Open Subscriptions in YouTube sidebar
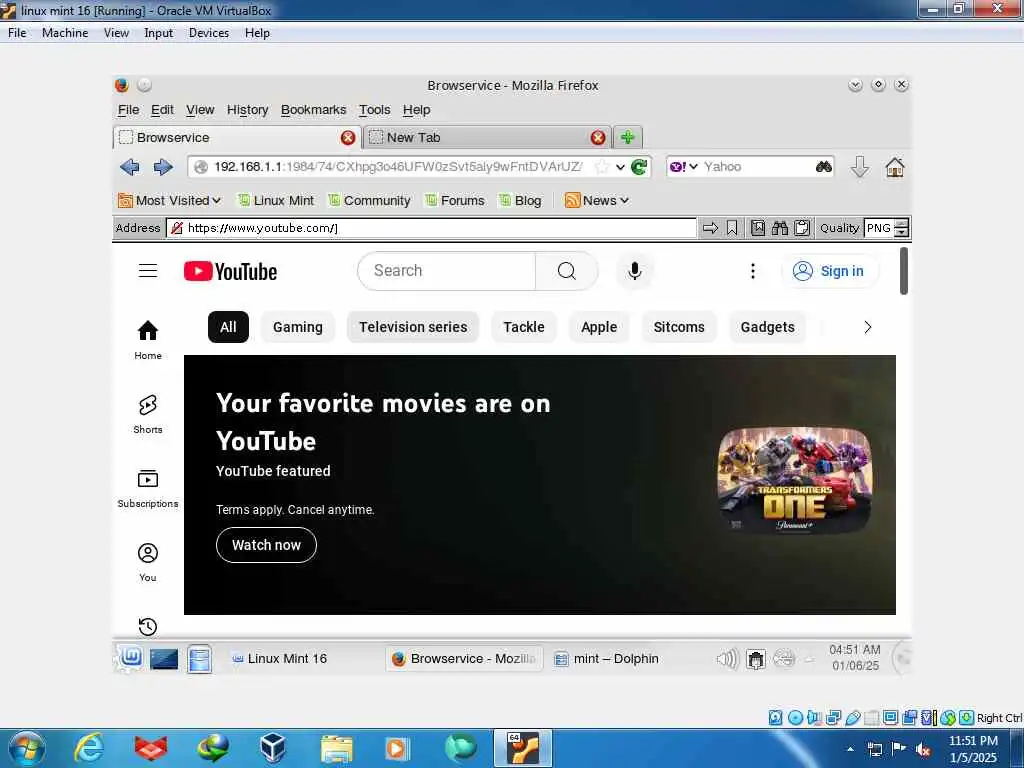Screen dimensions: 1024x768 [148, 488]
